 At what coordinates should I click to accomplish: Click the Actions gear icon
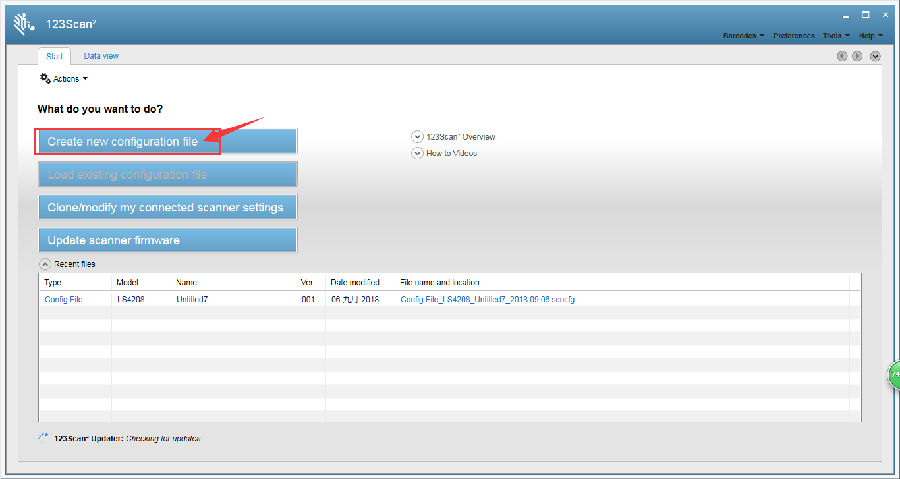[45, 78]
